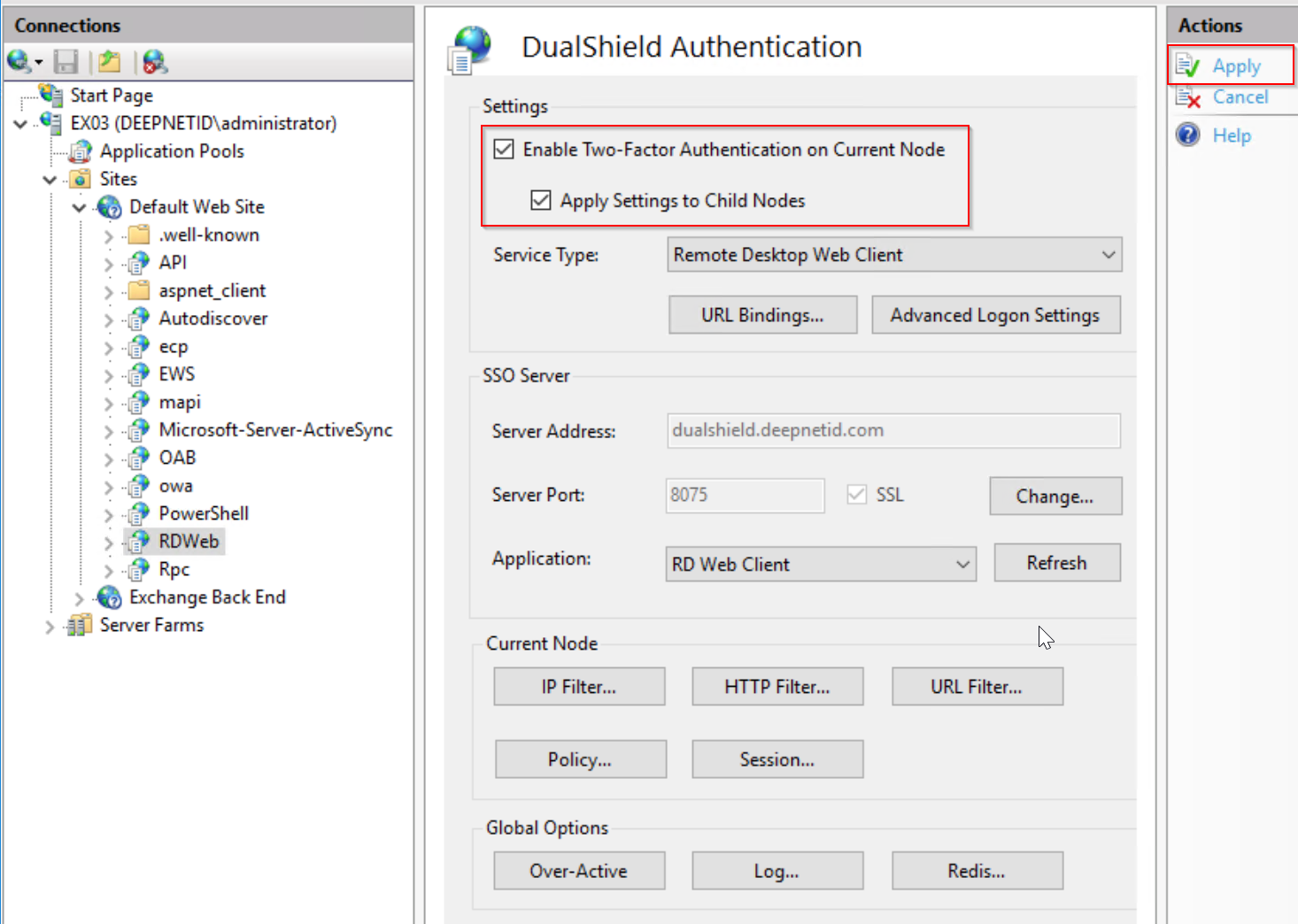Expand the Exchange Back End node
This screenshot has height=924, width=1298.
point(79,598)
